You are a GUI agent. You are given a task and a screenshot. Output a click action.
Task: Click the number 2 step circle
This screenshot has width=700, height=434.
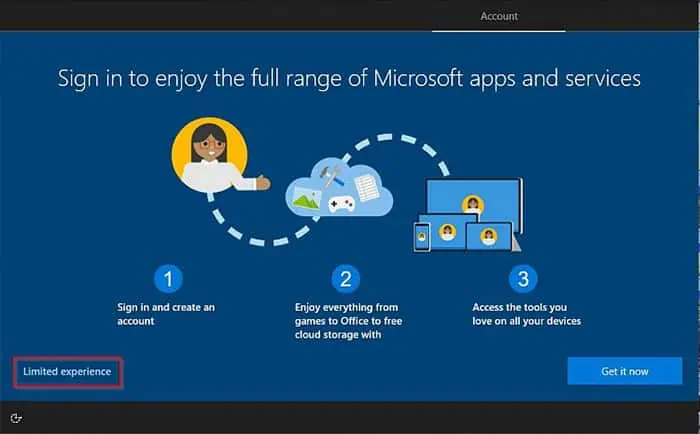(x=346, y=279)
